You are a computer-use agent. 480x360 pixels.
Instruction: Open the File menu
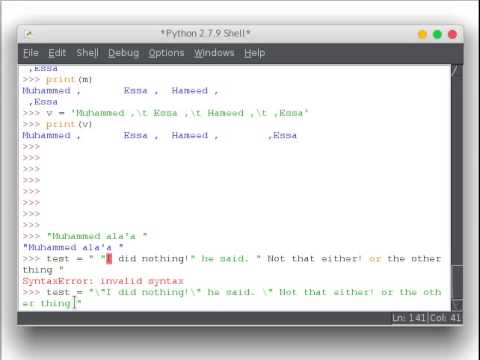31,53
